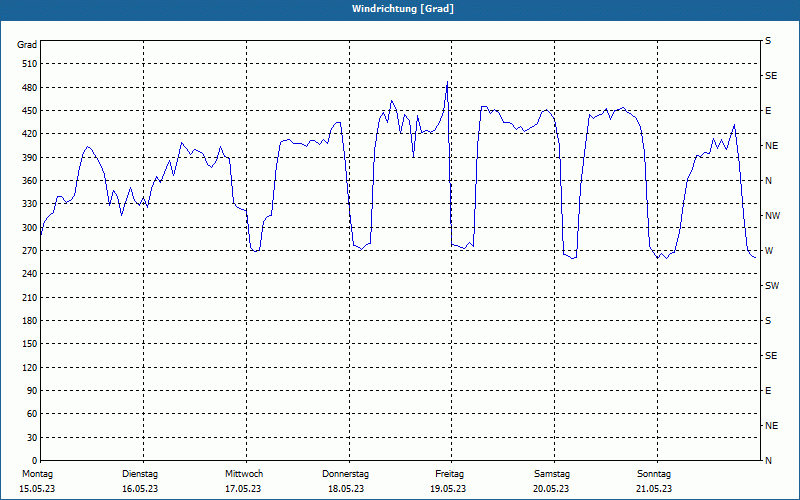Select the 150 degree axis label
800x500 pixels.
point(30,344)
